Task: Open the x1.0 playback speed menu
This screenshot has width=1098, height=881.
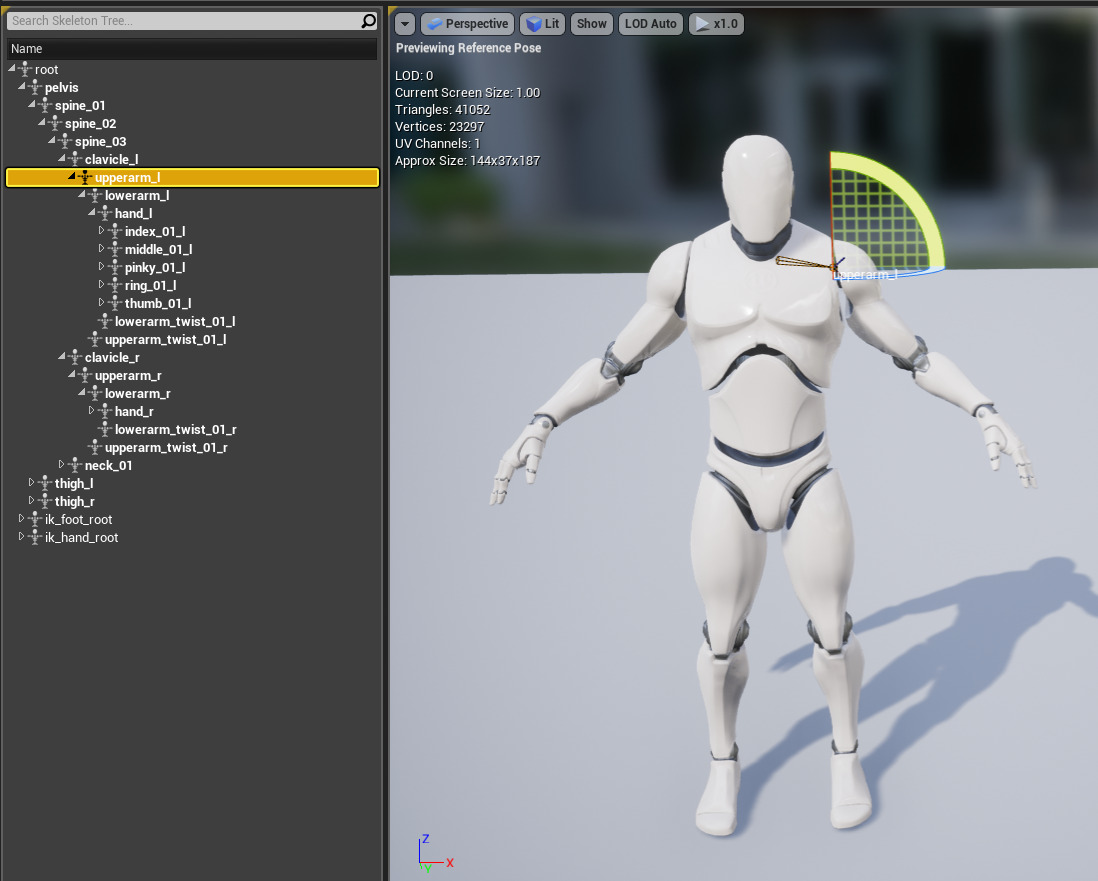Action: point(716,24)
